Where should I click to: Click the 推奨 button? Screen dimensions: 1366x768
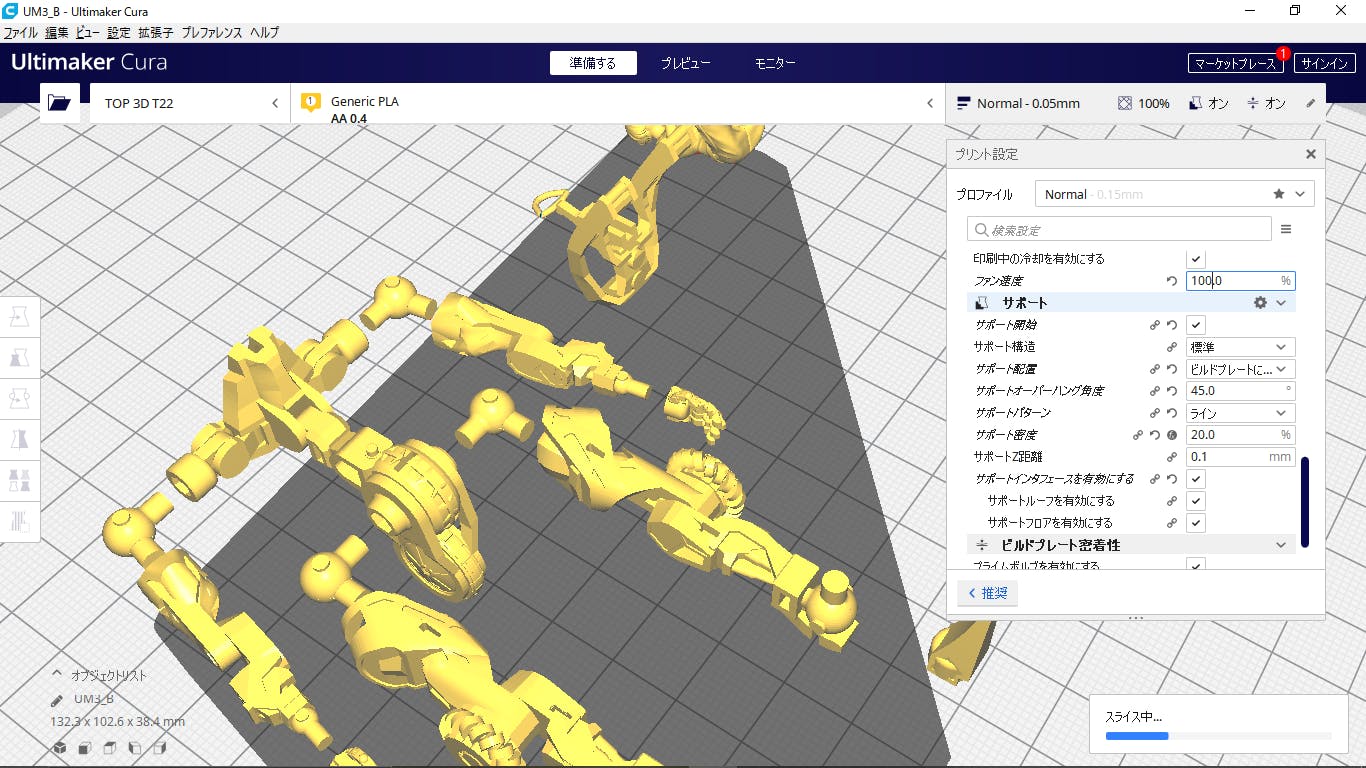(987, 593)
